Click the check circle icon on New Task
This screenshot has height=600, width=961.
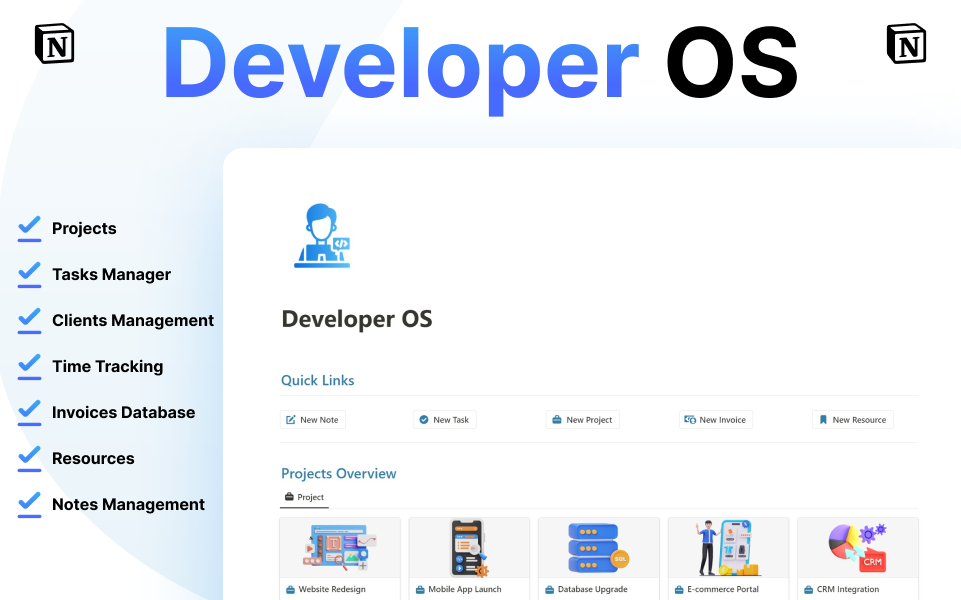tap(424, 420)
